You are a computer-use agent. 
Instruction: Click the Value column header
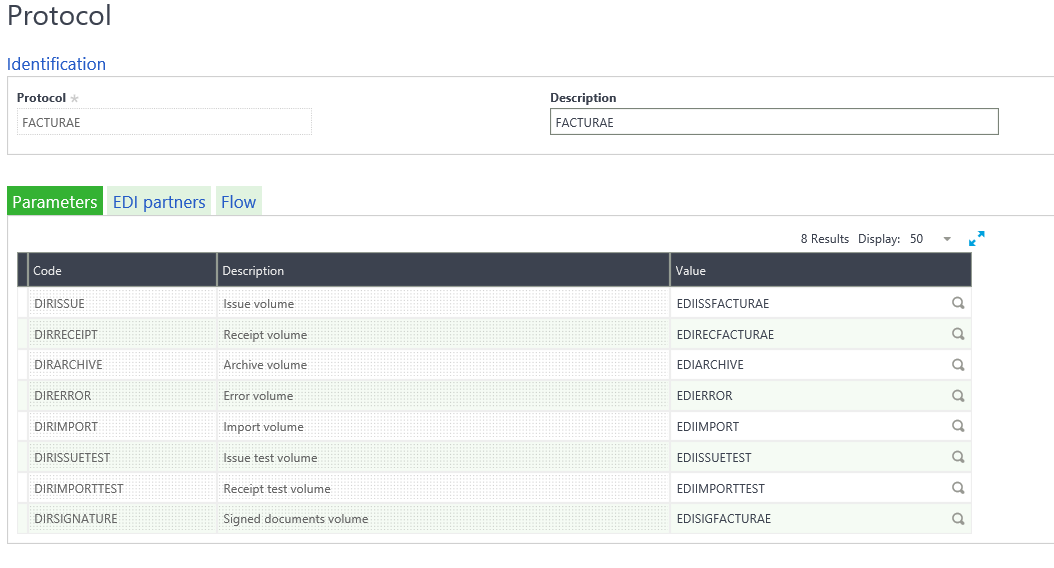pyautogui.click(x=819, y=270)
